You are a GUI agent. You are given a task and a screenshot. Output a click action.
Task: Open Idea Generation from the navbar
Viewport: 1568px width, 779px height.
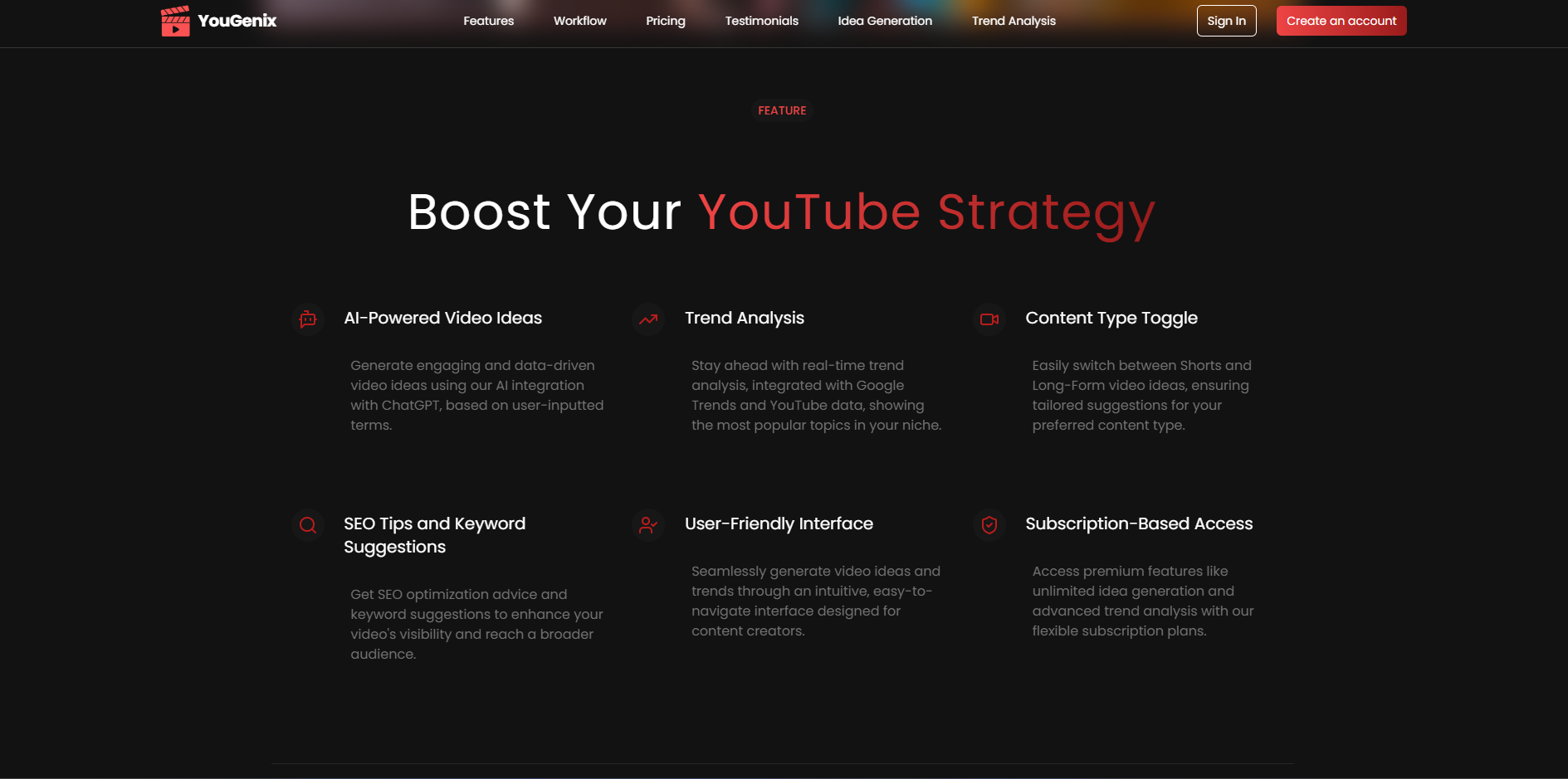pos(885,21)
